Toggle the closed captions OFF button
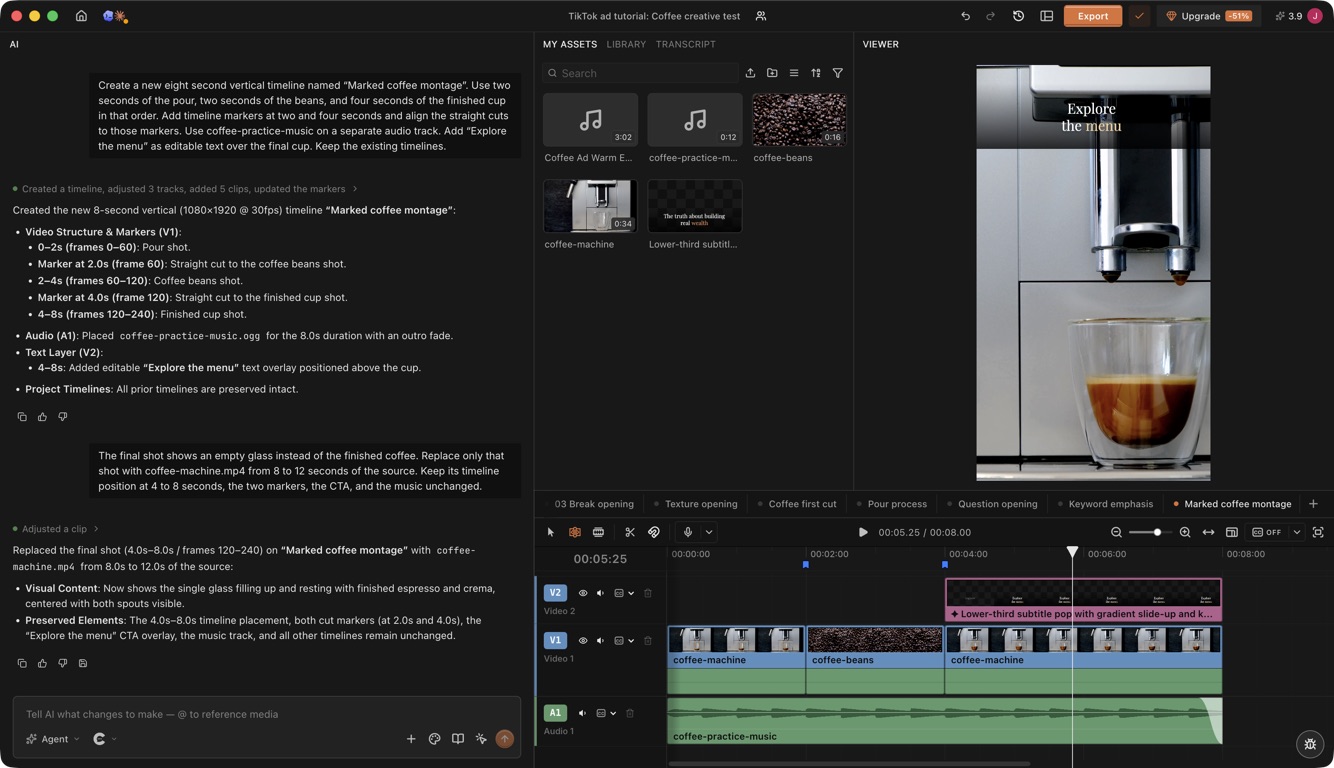The width and height of the screenshot is (1334, 768). [x=1267, y=532]
